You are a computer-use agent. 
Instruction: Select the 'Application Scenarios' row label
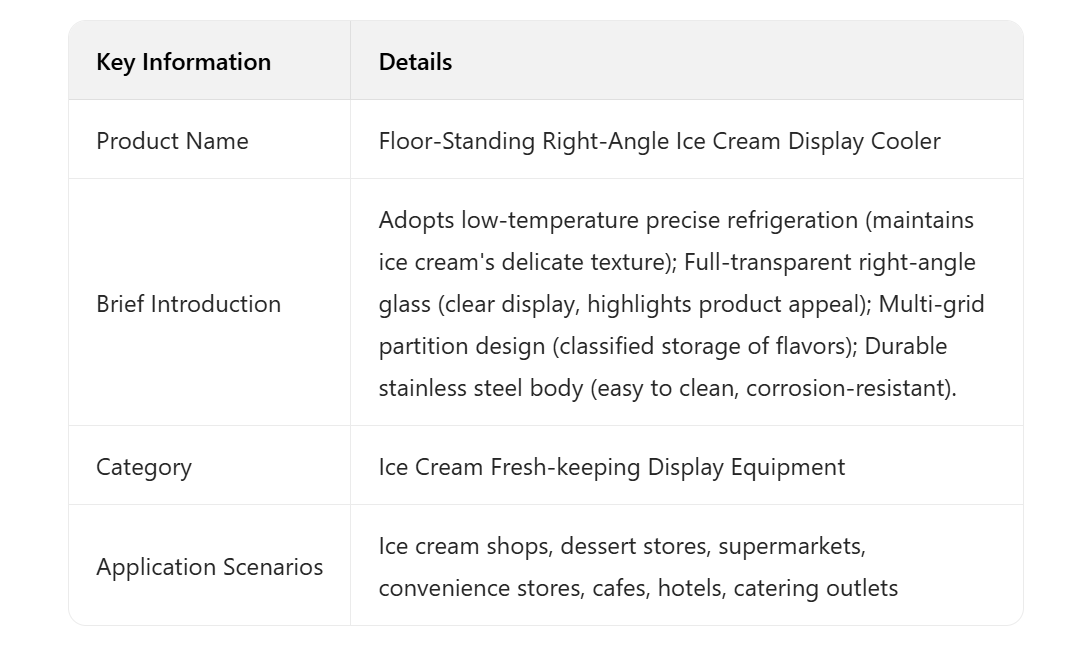209,567
